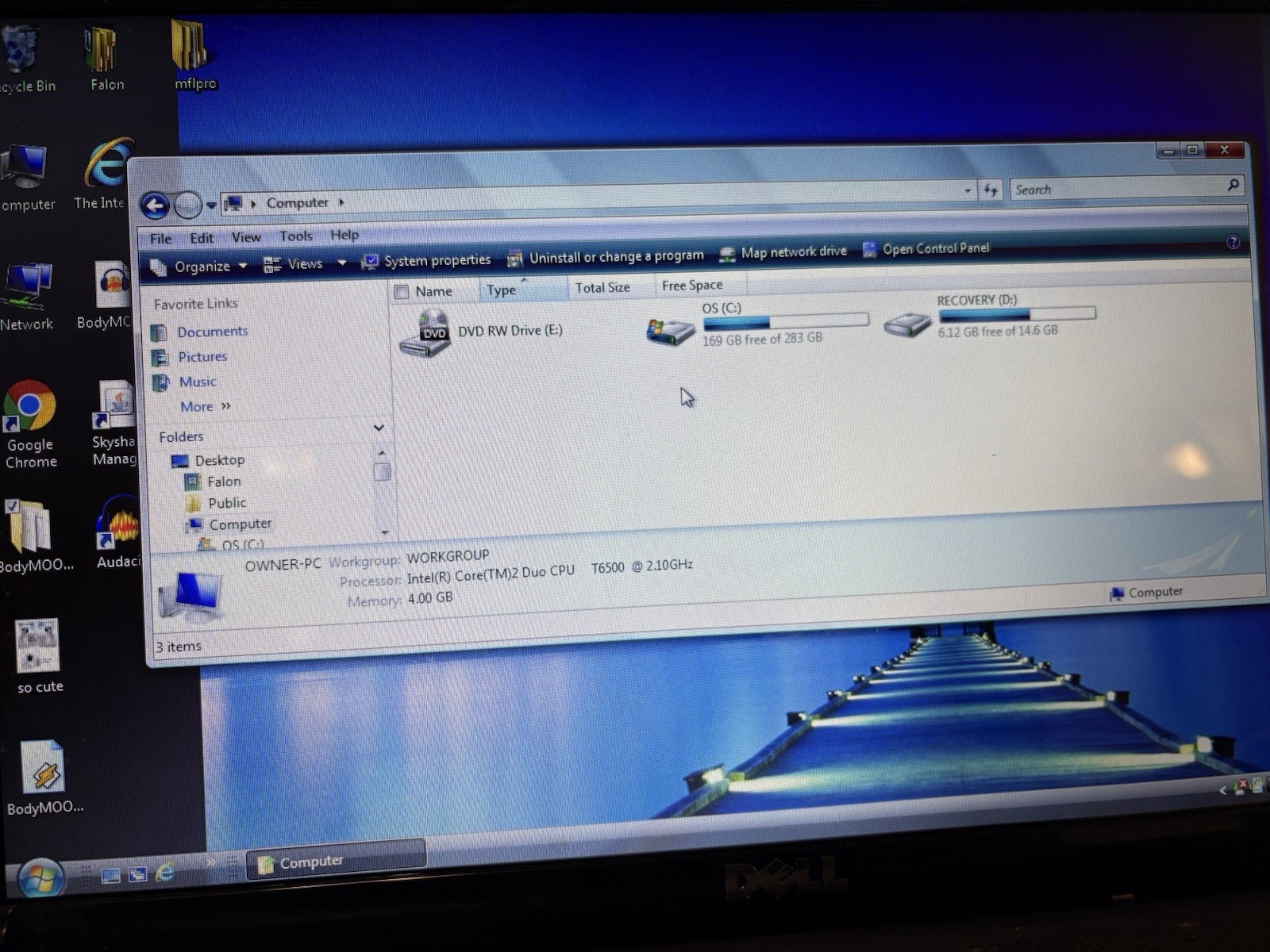
Task: Open the Views dropdown arrow
Action: tap(342, 263)
